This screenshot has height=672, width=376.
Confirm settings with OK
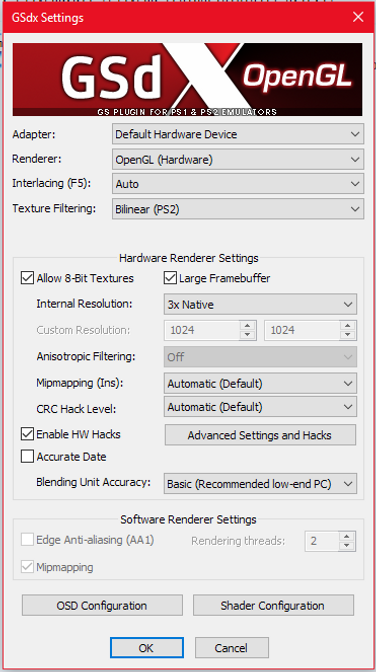[x=147, y=648]
